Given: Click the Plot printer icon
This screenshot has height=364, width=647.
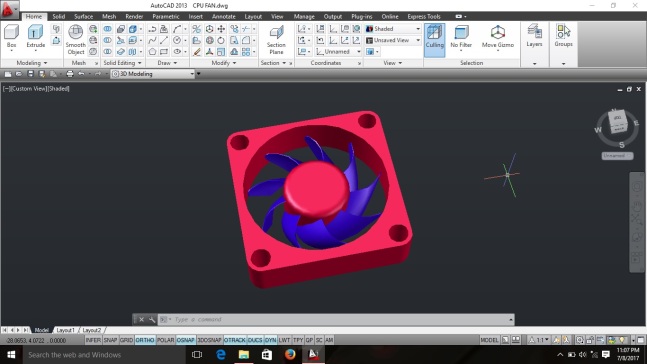Looking at the screenshot, I should pos(70,74).
